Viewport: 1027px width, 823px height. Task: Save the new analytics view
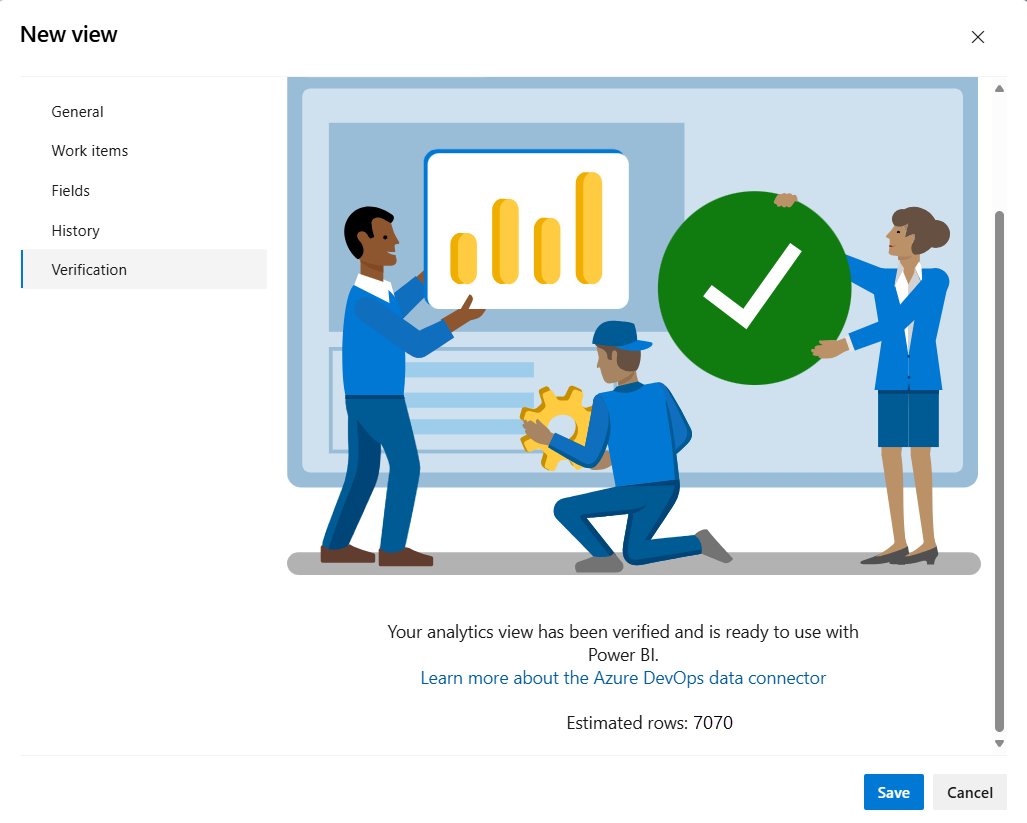(x=893, y=791)
